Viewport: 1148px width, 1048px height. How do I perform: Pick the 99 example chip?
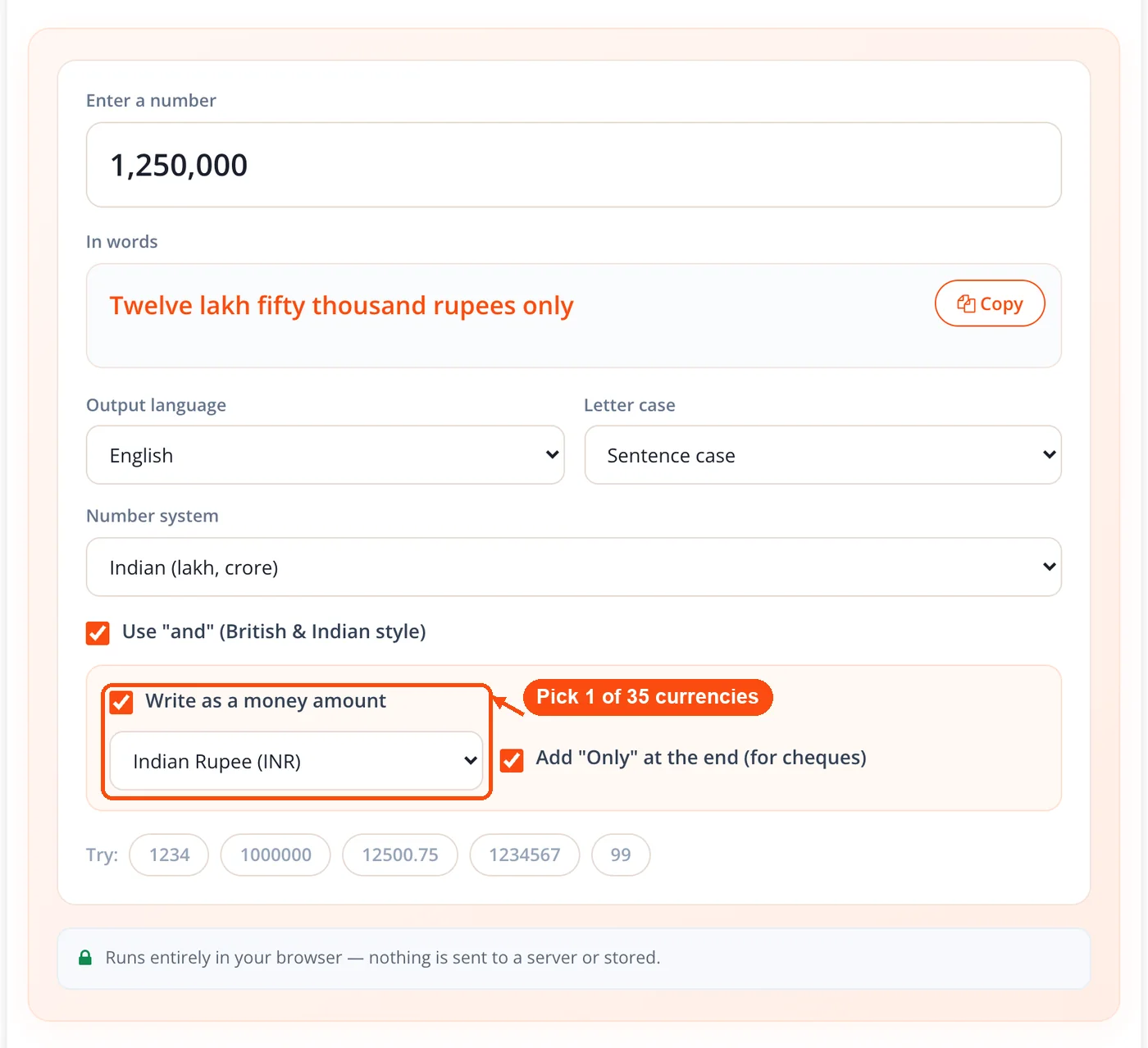621,855
